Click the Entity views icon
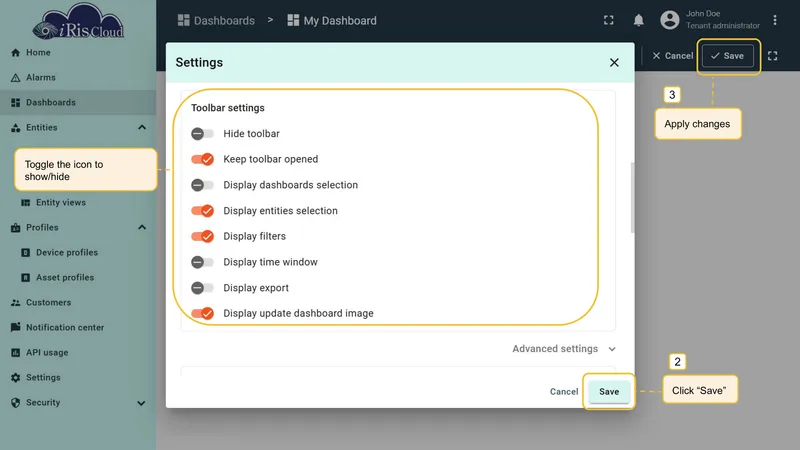Screen dimensions: 800x450 pyautogui.click(x=26, y=203)
